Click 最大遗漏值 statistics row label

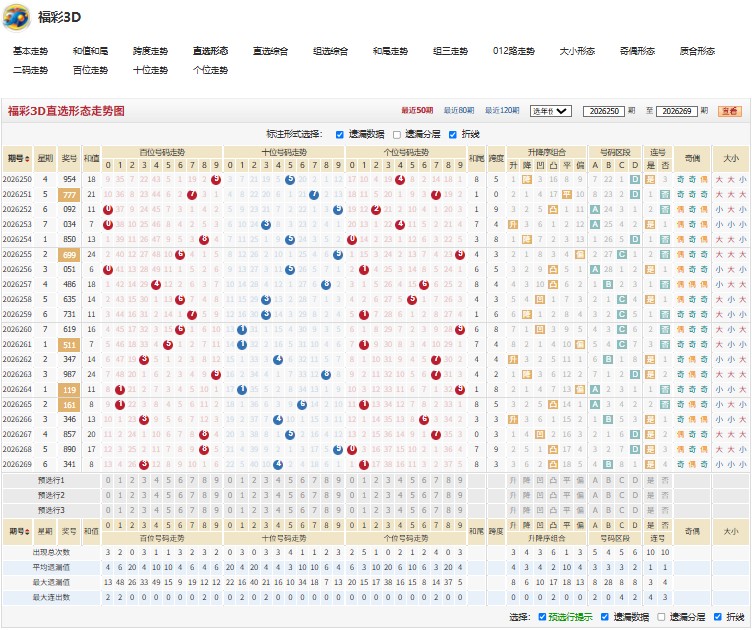(x=51, y=583)
